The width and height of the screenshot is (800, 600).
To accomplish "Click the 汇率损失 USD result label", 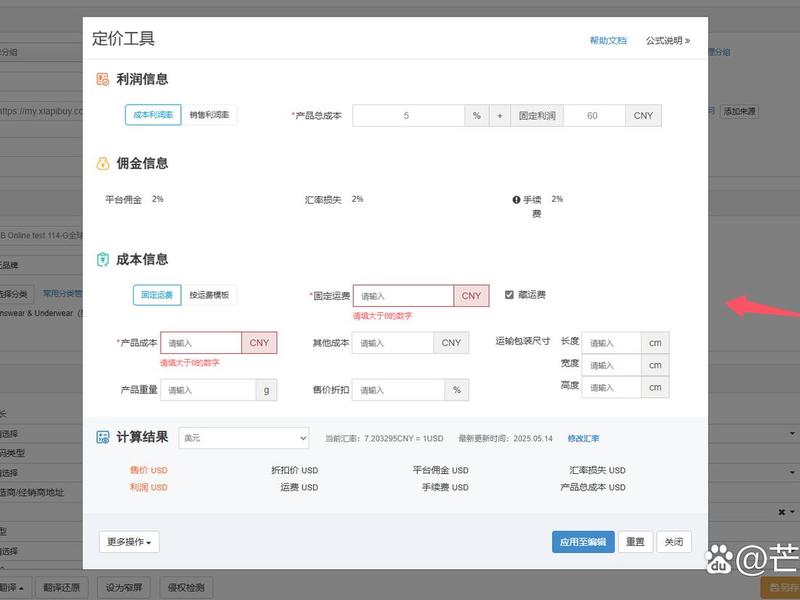I will (597, 470).
